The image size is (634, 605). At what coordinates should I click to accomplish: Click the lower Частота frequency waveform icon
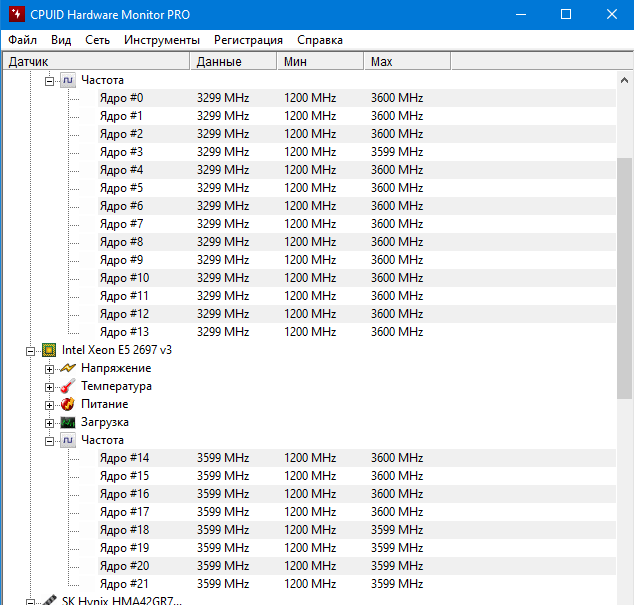(68, 440)
